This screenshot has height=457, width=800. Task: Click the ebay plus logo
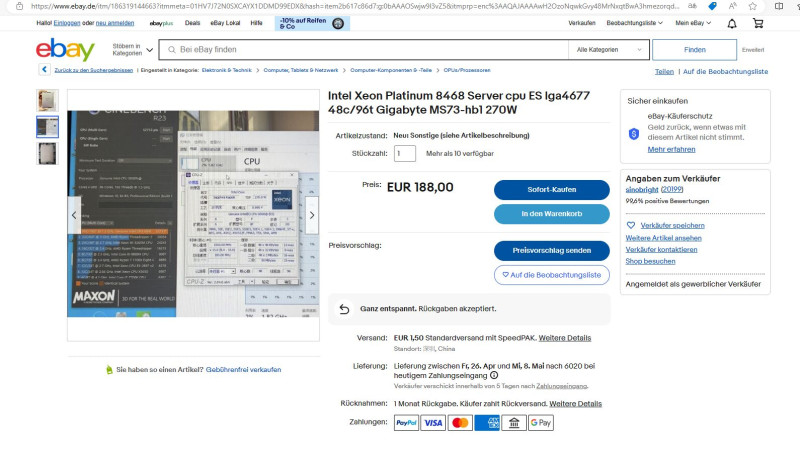[161, 23]
